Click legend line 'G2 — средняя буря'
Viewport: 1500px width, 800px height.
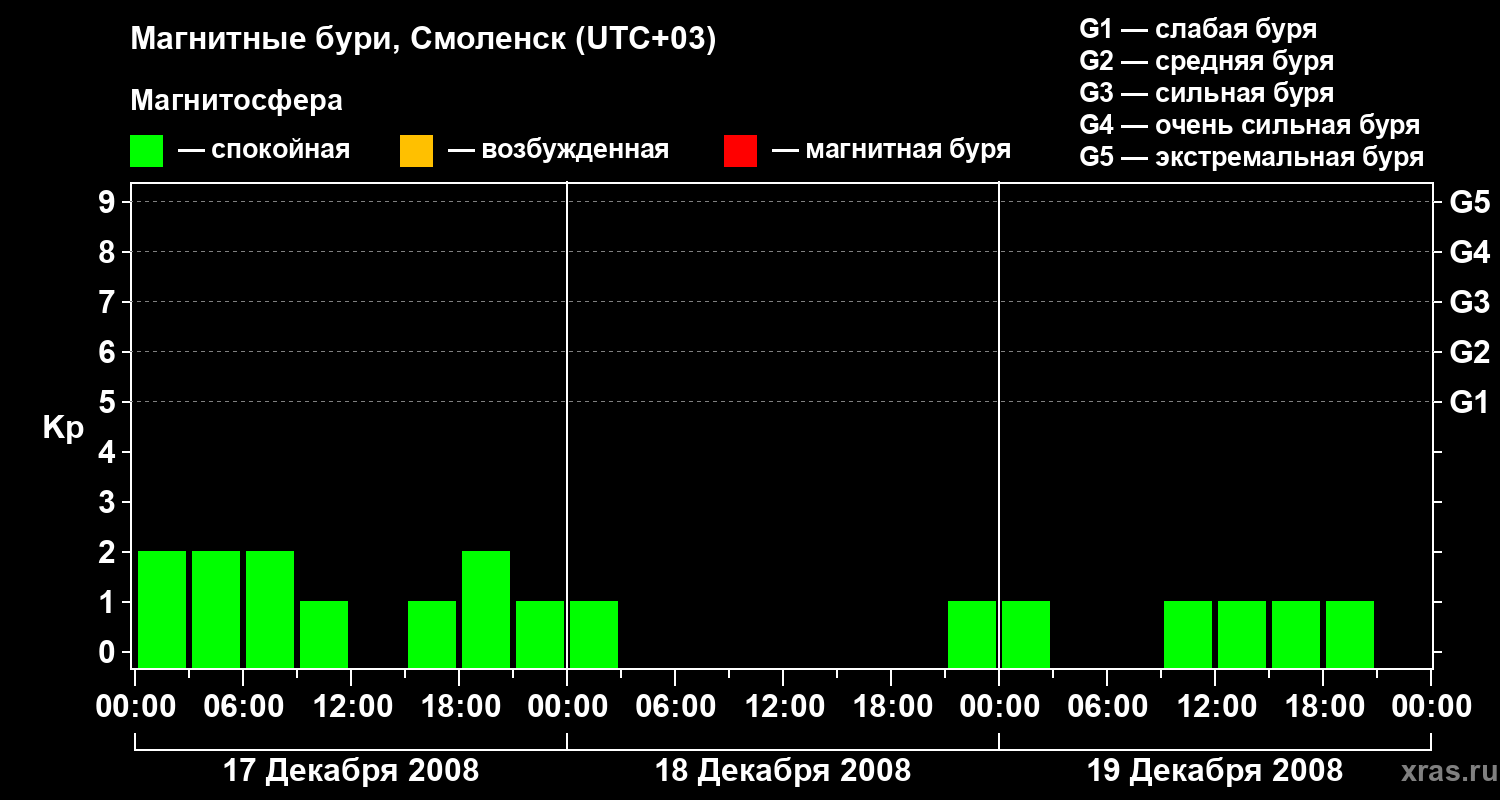click(x=1206, y=61)
